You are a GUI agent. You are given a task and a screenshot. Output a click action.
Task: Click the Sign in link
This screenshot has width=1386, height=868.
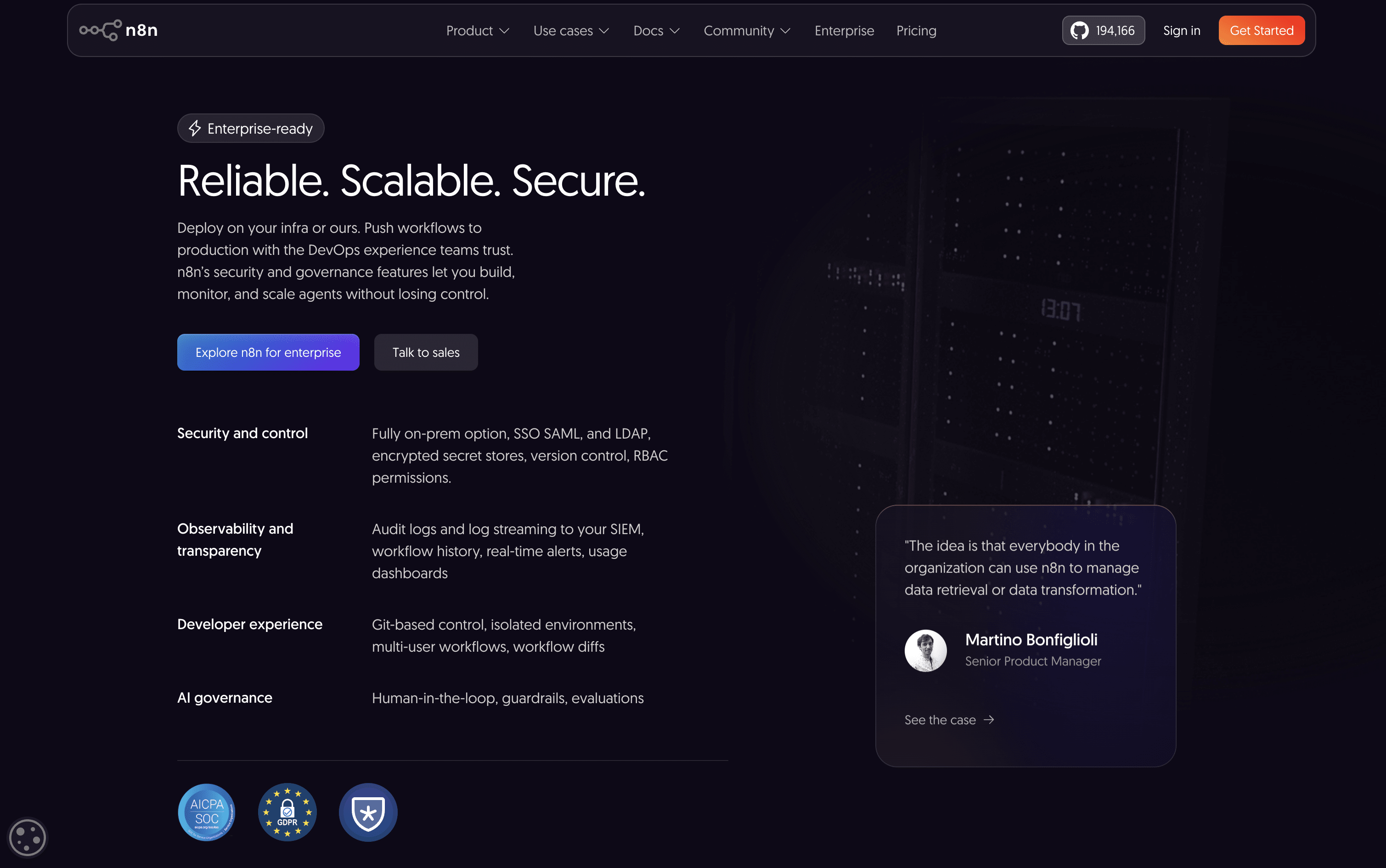[x=1182, y=30]
